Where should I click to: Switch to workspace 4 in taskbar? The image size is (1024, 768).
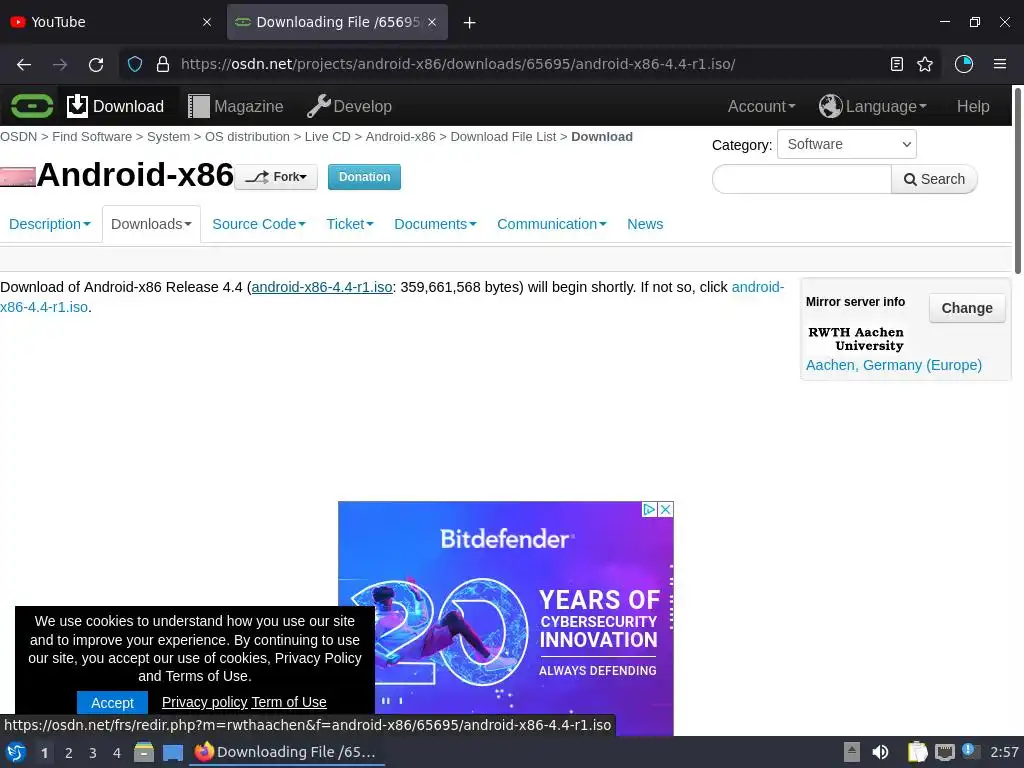(x=117, y=753)
